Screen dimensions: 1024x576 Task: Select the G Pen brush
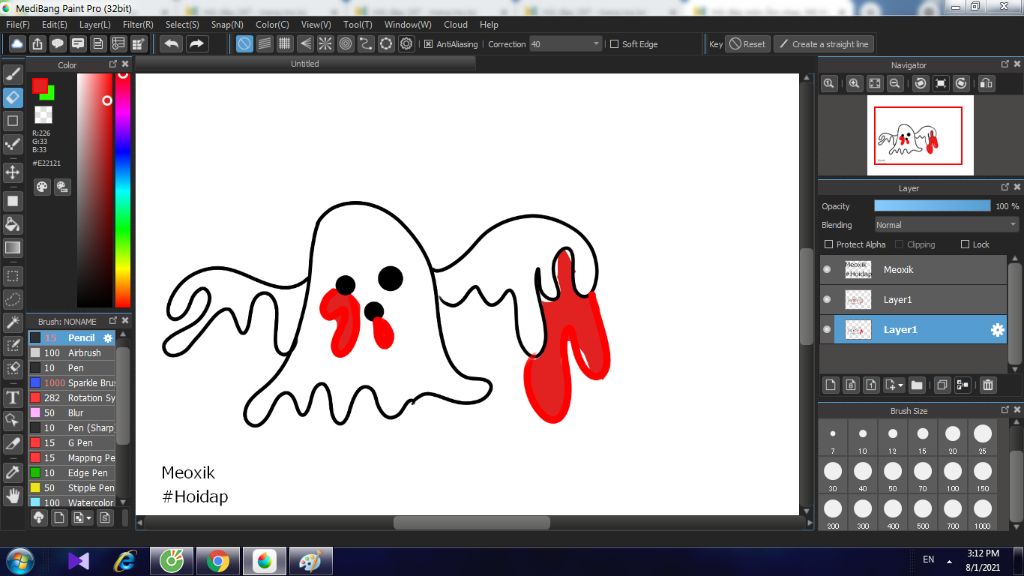point(72,443)
